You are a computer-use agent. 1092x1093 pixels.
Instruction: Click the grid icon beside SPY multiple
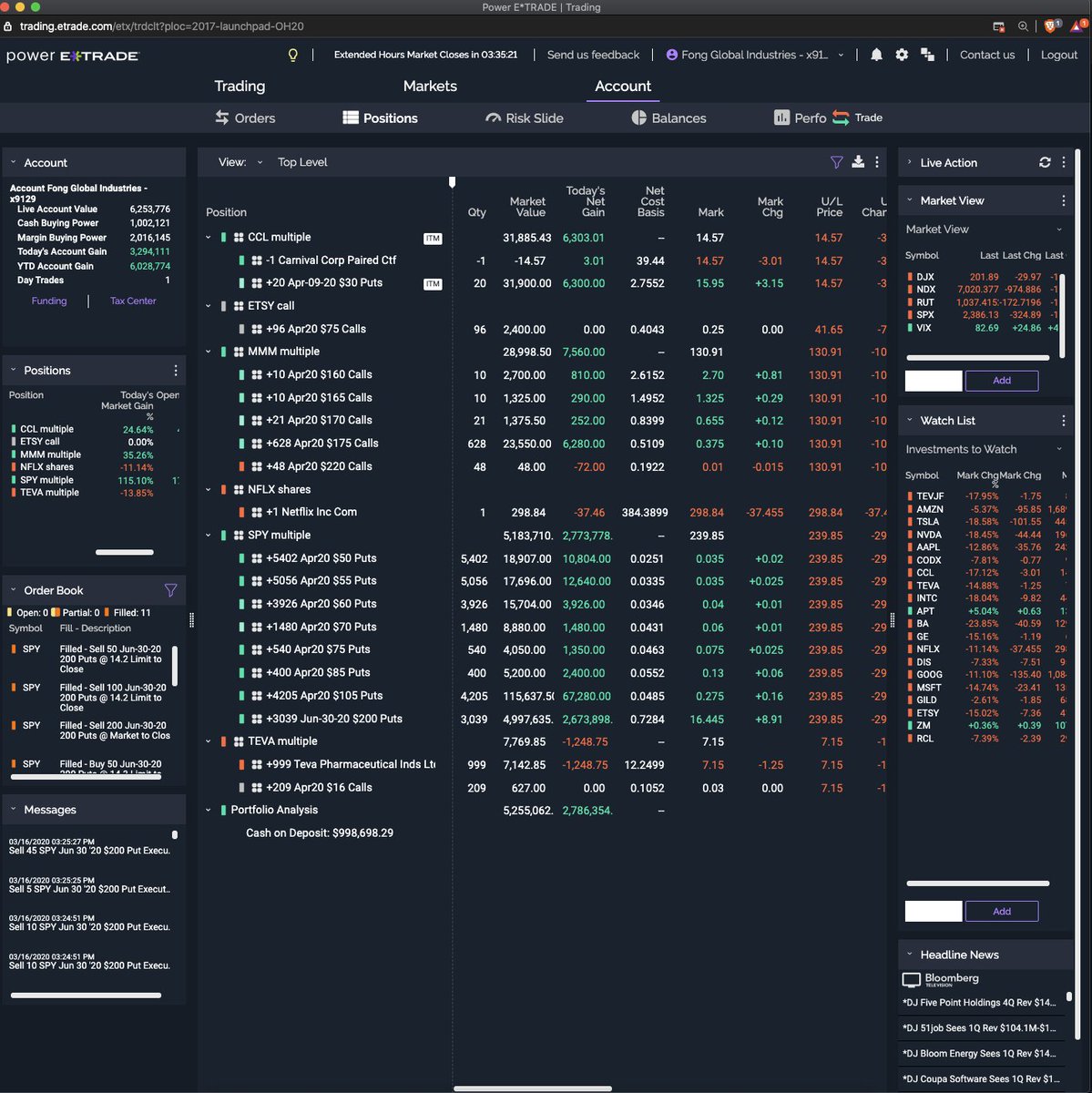tap(239, 535)
